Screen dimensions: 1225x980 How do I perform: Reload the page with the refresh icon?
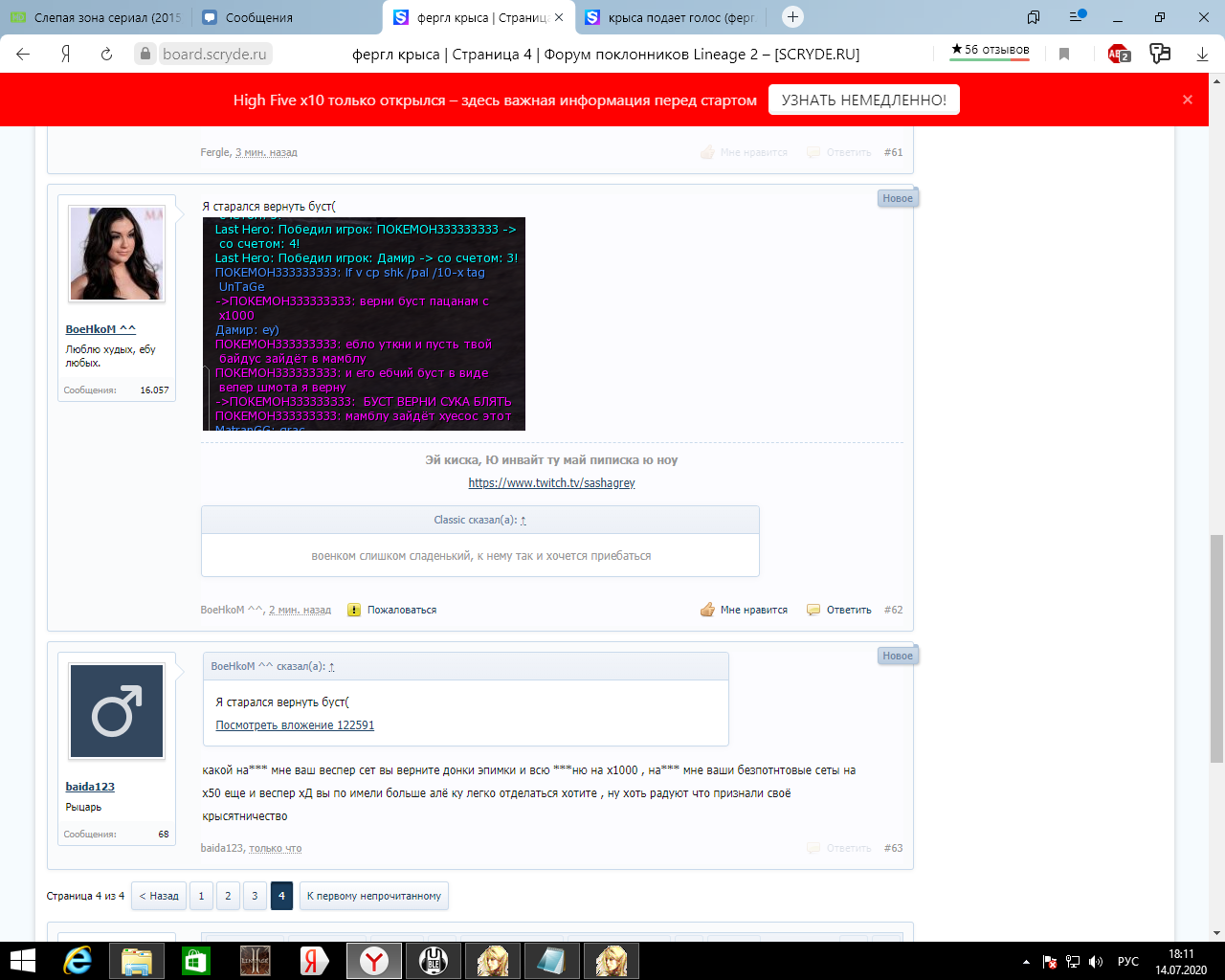click(x=105, y=54)
